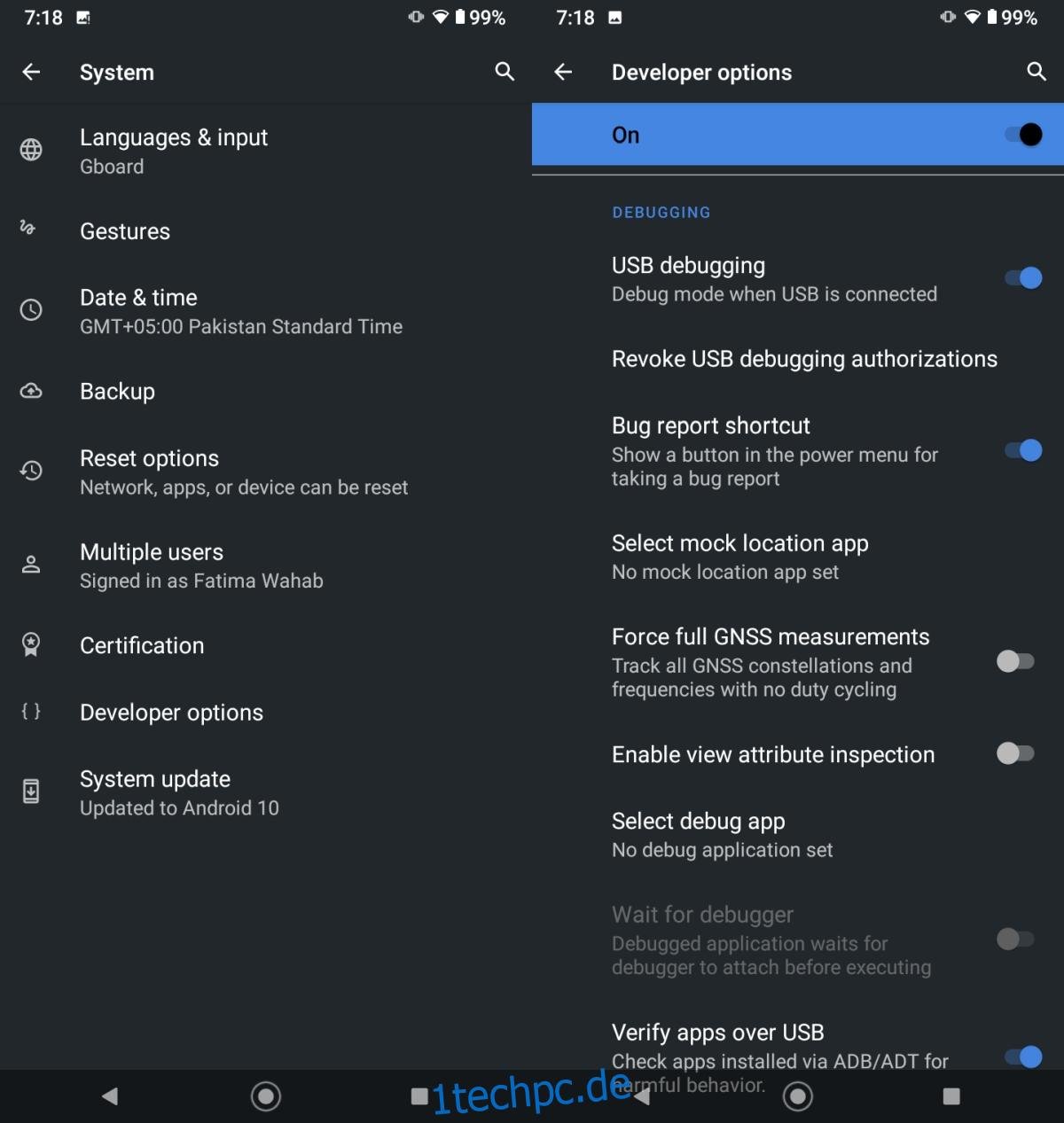Viewport: 1064px width, 1123px height.
Task: Tap the clock icon for Date & time
Action: pyautogui.click(x=31, y=310)
